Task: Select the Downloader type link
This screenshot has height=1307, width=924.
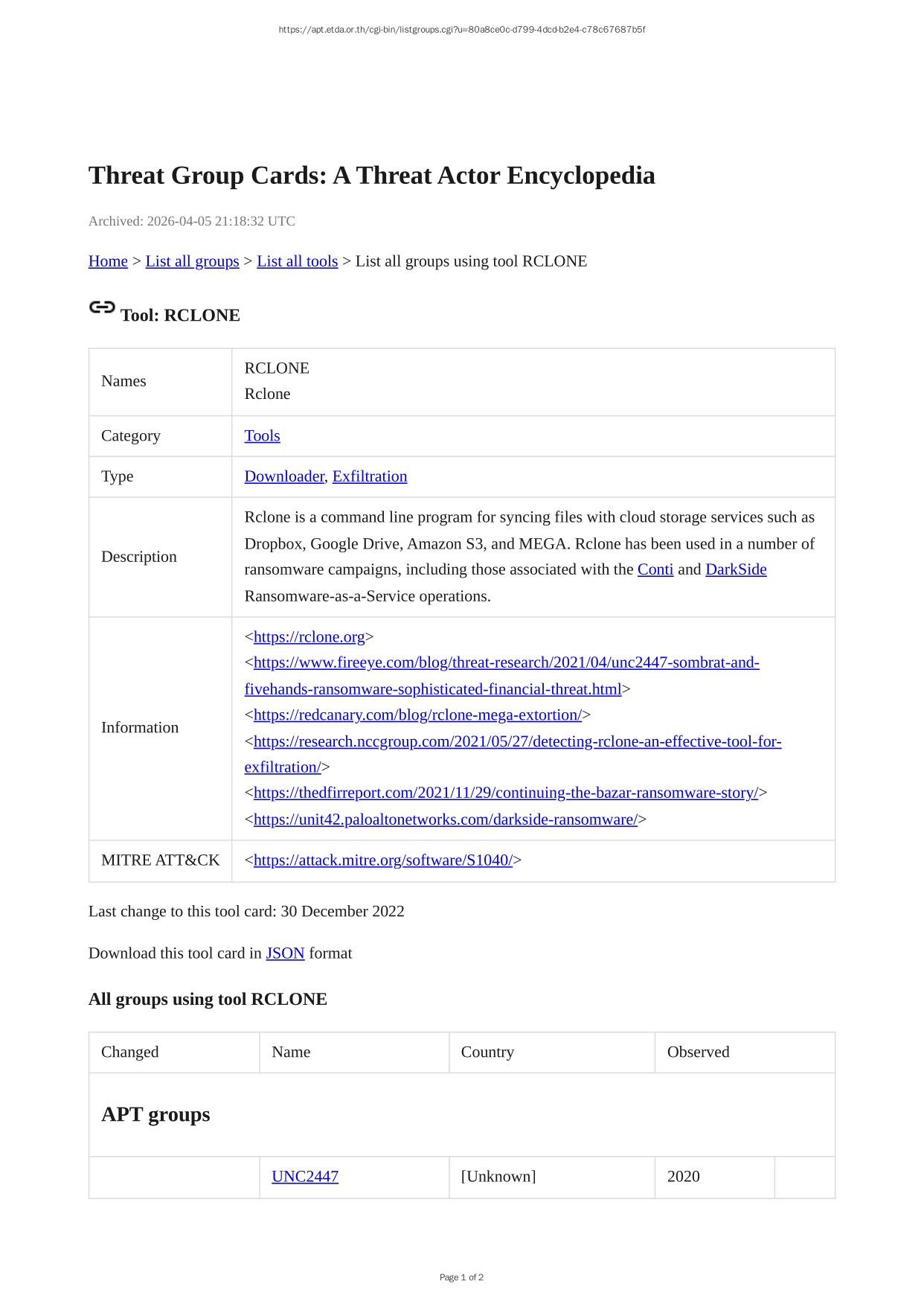Action: tap(284, 476)
